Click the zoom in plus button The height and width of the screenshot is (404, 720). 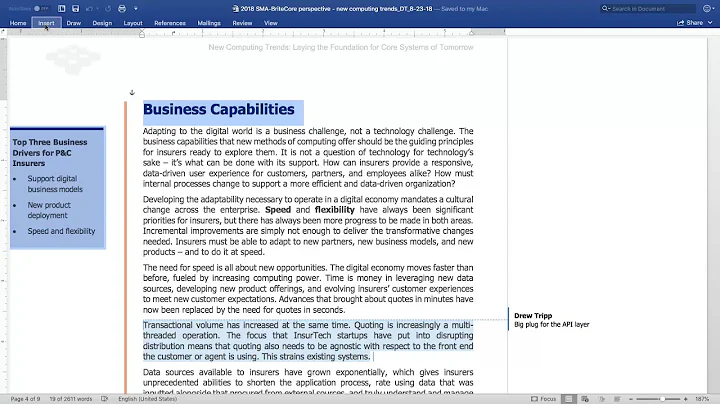tap(686, 399)
